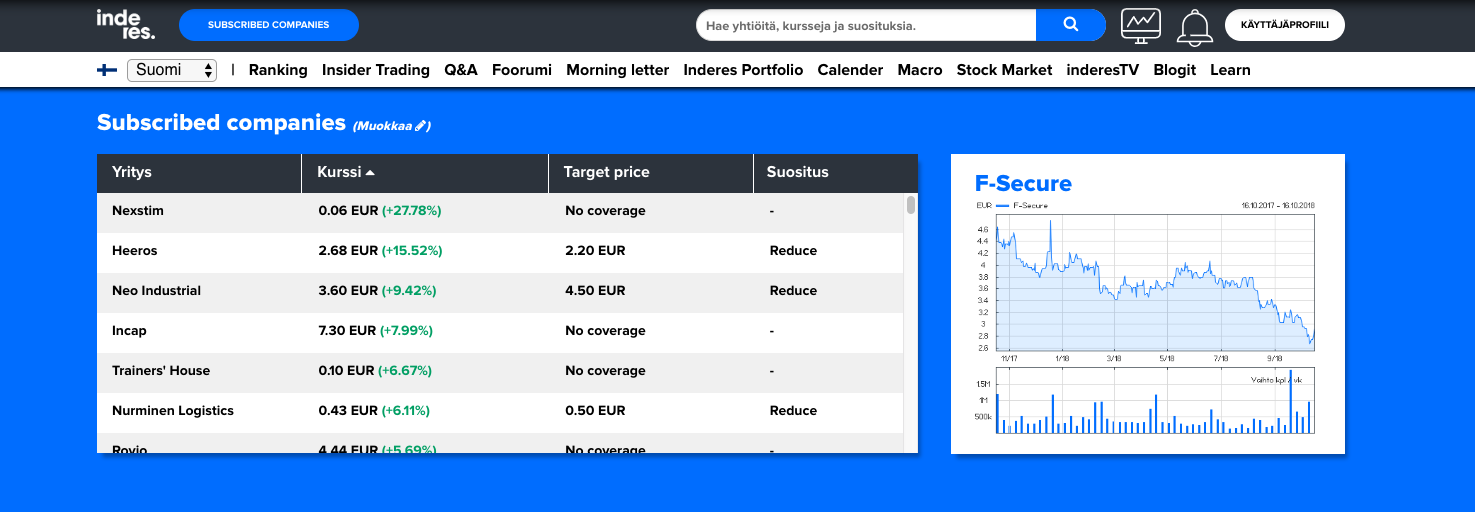Sort by Kurssi column arrow
The width and height of the screenshot is (1475, 512).
click(x=370, y=173)
